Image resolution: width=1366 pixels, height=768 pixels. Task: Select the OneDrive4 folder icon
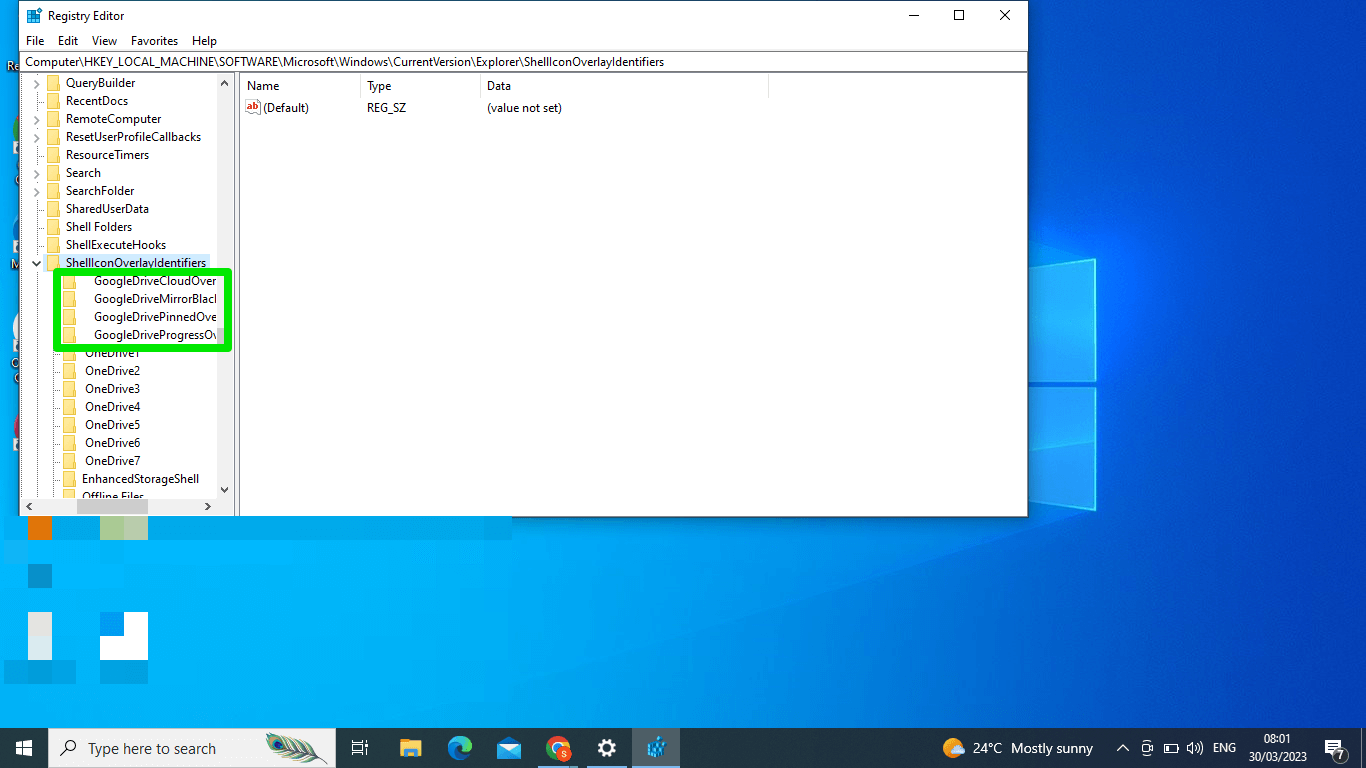(x=69, y=407)
